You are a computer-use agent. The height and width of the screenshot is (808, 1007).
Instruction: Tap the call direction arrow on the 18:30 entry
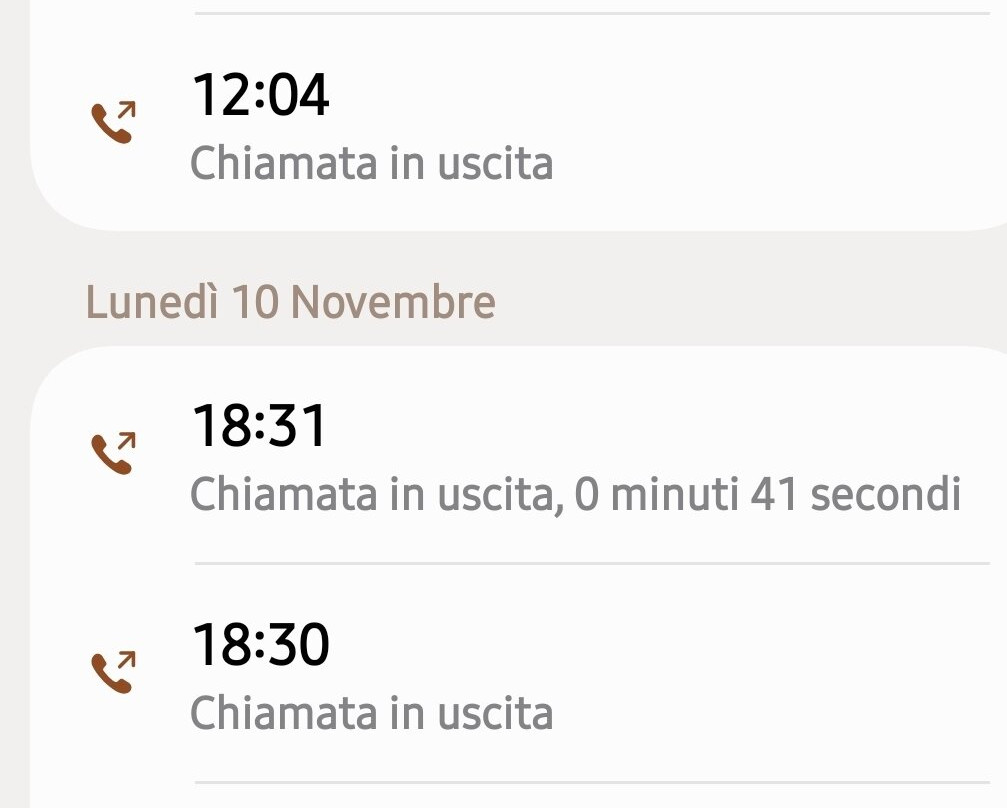tap(128, 658)
